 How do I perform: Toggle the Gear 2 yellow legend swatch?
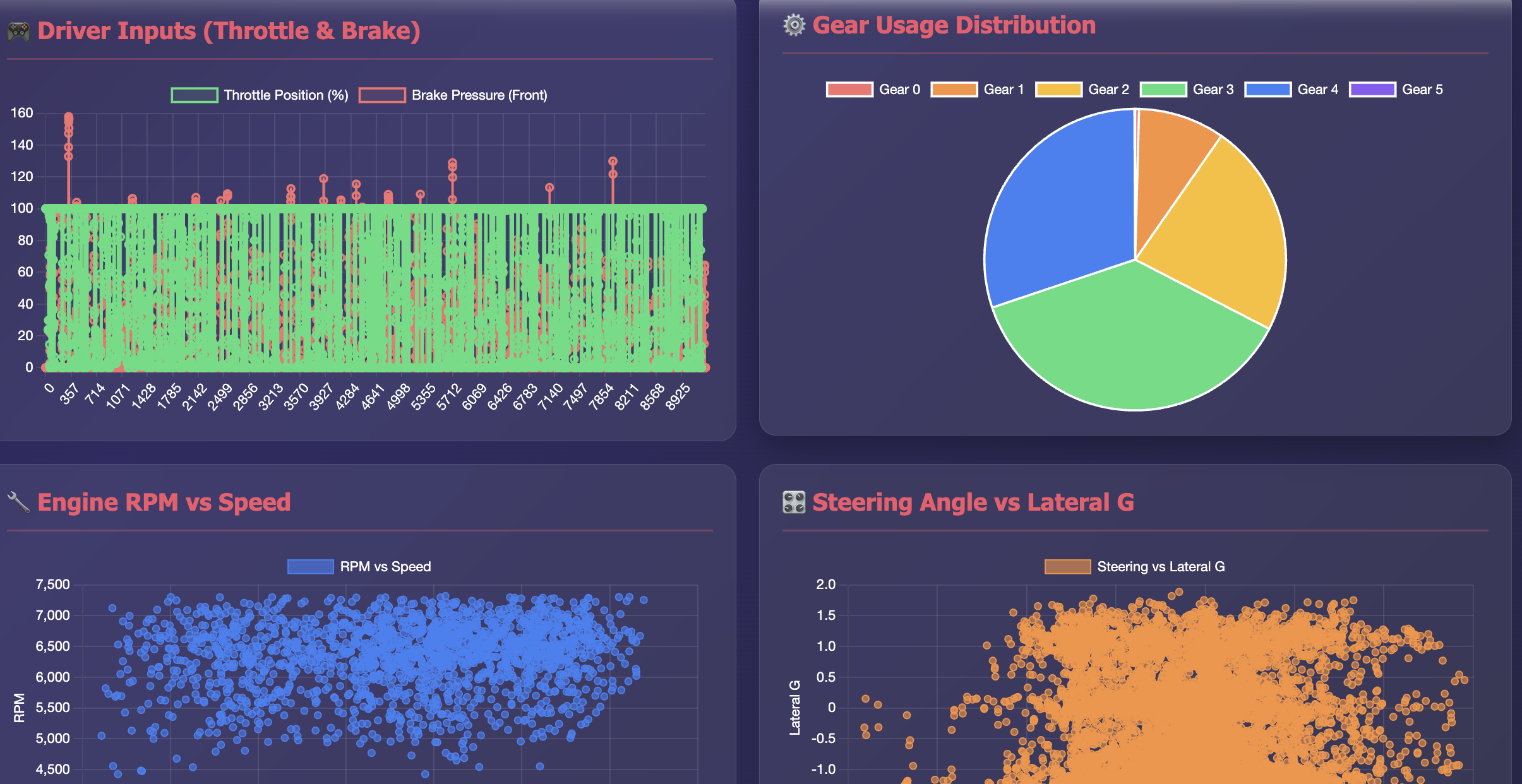point(1058,90)
